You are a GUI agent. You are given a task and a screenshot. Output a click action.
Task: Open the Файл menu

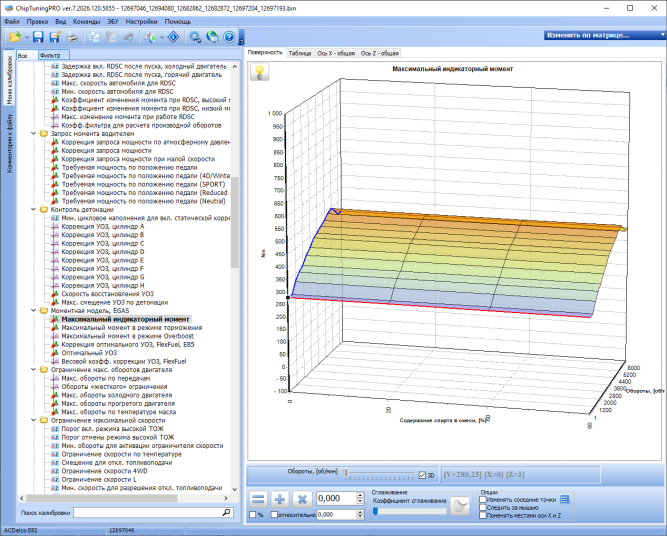[x=11, y=21]
